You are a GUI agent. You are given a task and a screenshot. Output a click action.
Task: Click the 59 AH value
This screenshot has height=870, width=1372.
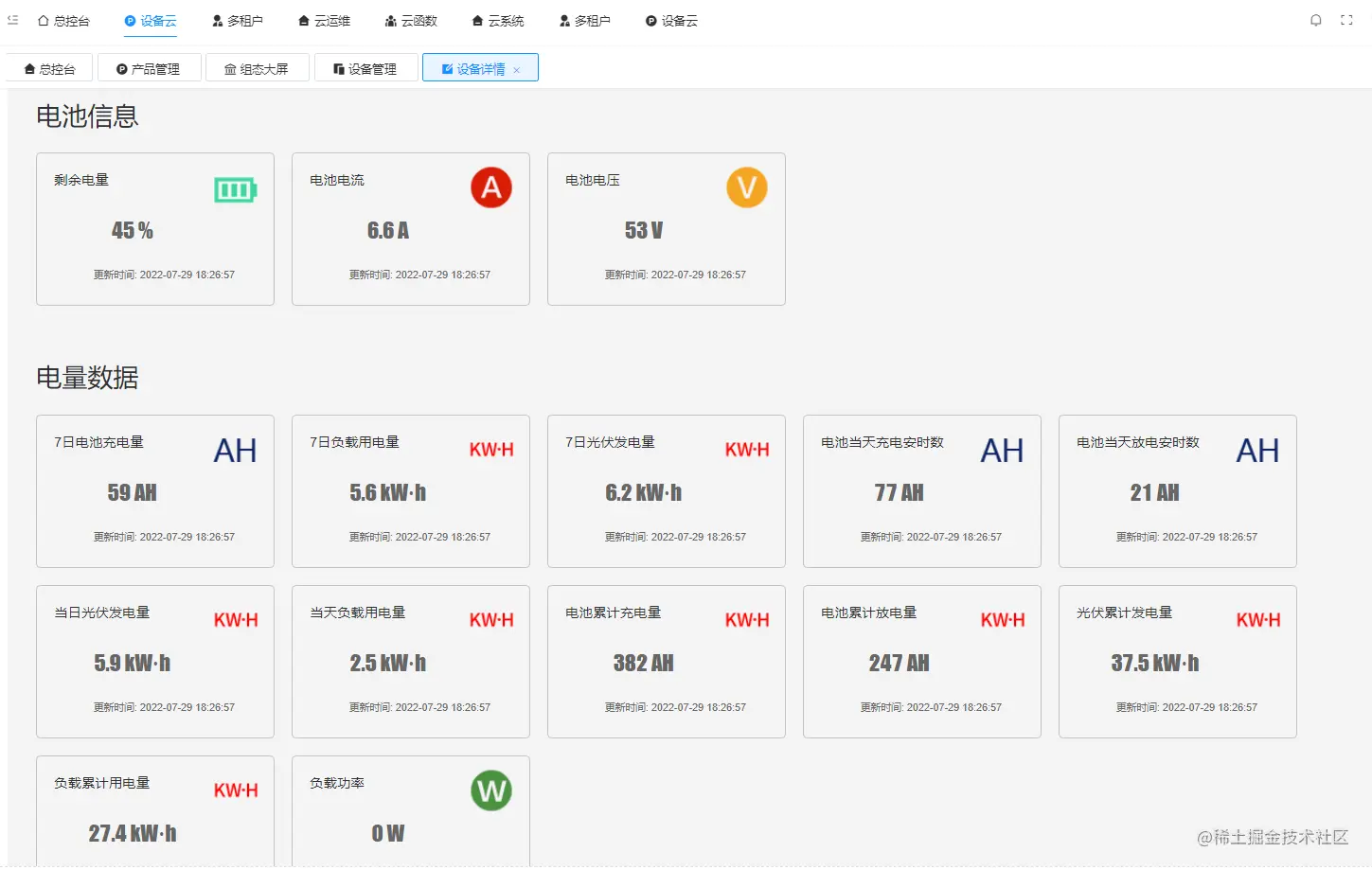pos(133,492)
